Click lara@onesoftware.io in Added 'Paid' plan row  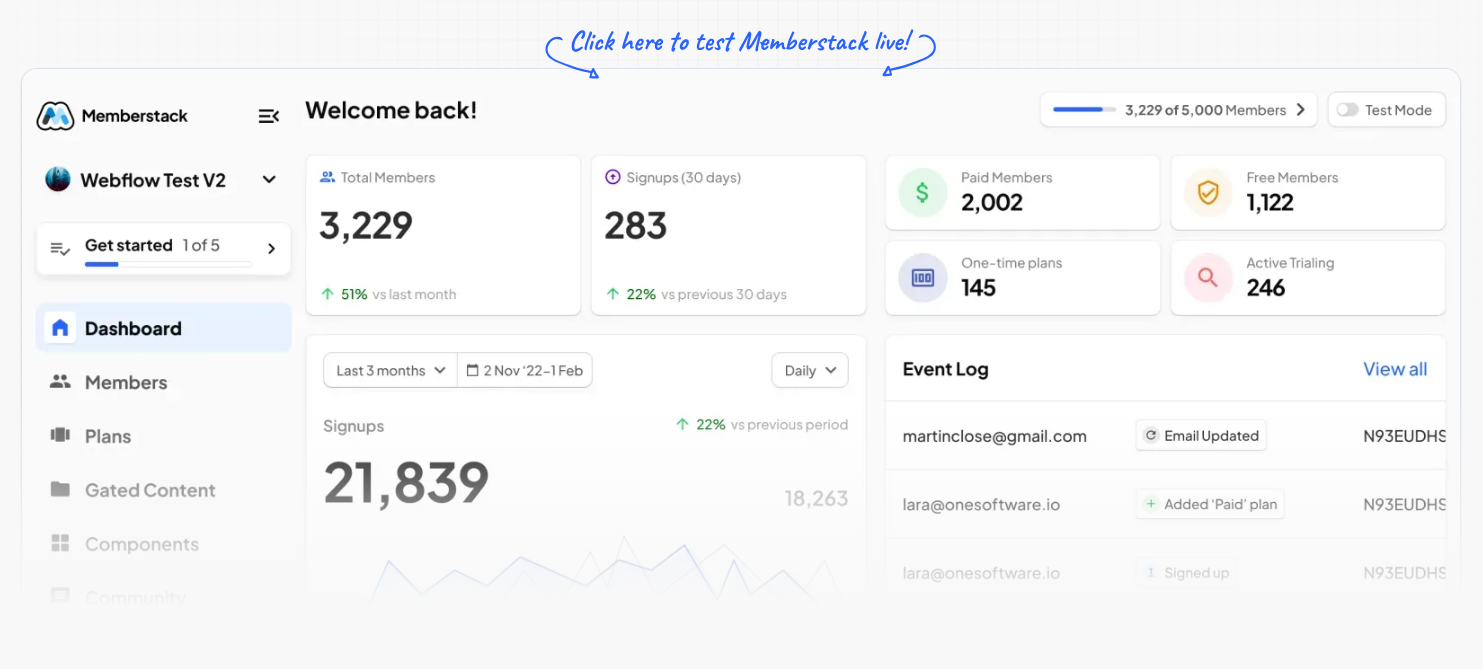coord(981,504)
